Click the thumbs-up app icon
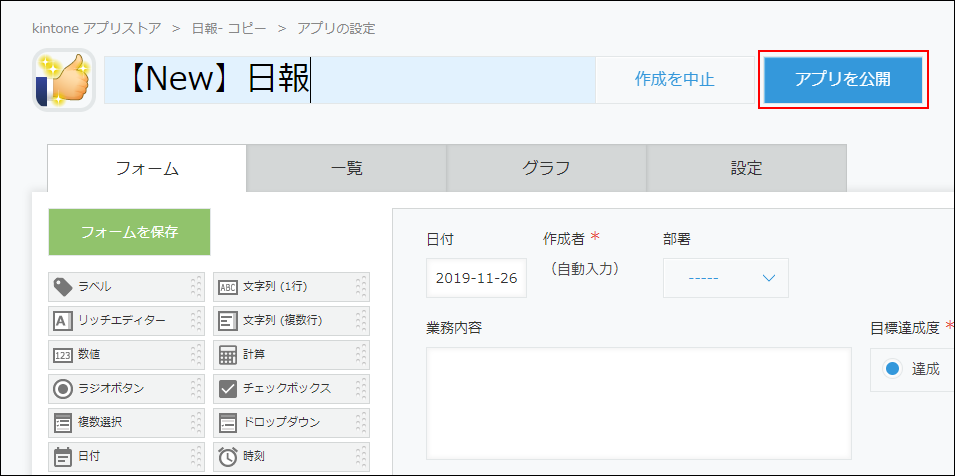The image size is (955, 476). coord(64,80)
